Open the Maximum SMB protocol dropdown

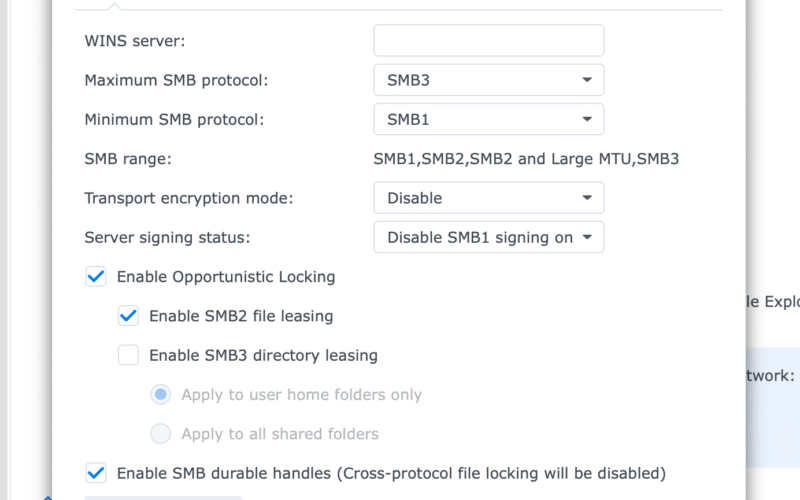488,80
